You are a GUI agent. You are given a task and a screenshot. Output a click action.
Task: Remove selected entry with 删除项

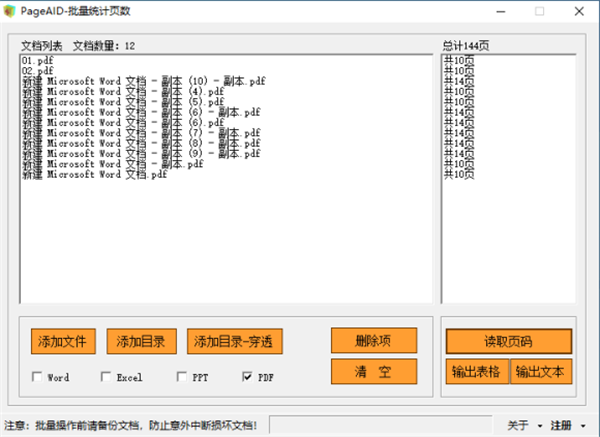point(373,340)
